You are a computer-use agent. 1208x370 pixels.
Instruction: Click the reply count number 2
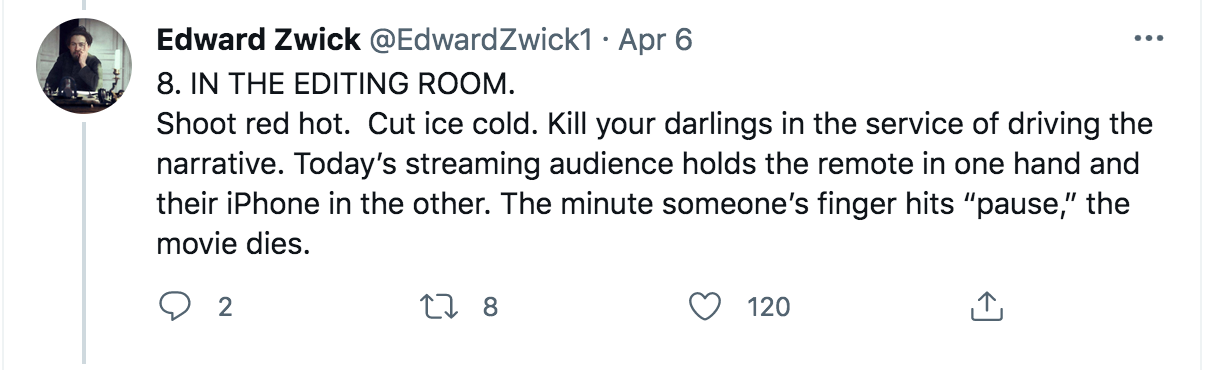(224, 307)
